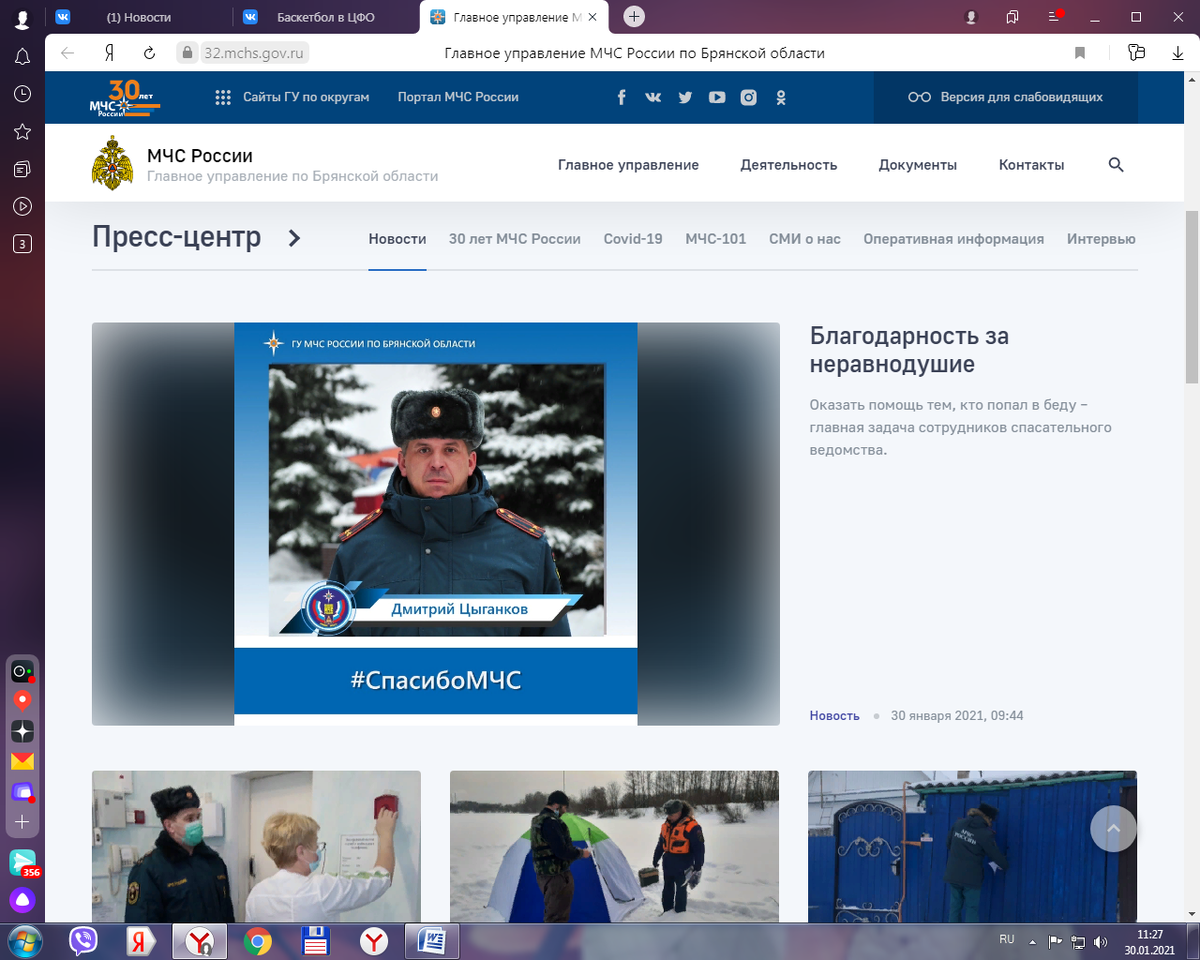Open downloads arrow icon in browser toolbar
Screen dimensions: 1200x960
(1178, 53)
